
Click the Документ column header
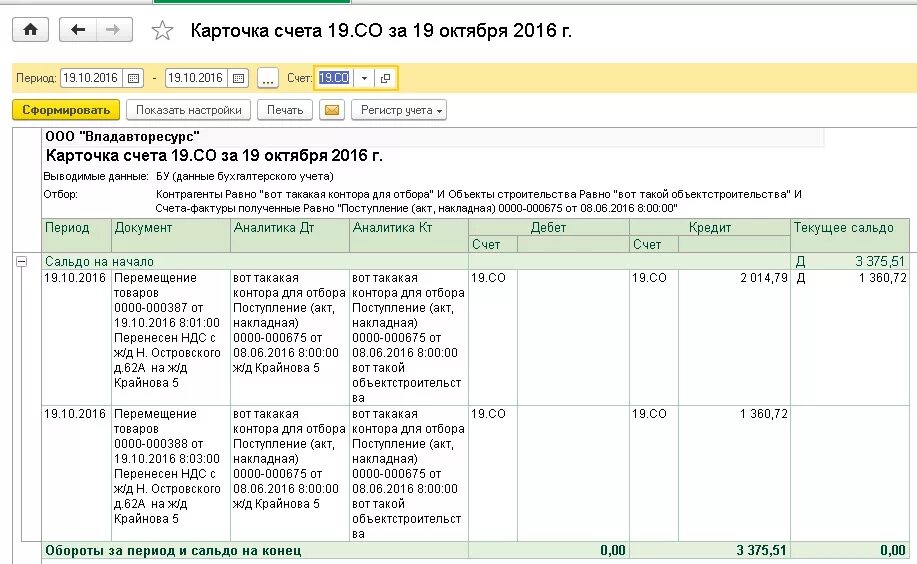pyautogui.click(x=171, y=235)
